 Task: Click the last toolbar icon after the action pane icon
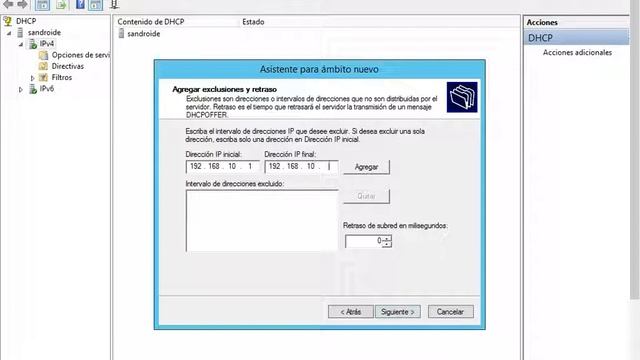click(115, 5)
